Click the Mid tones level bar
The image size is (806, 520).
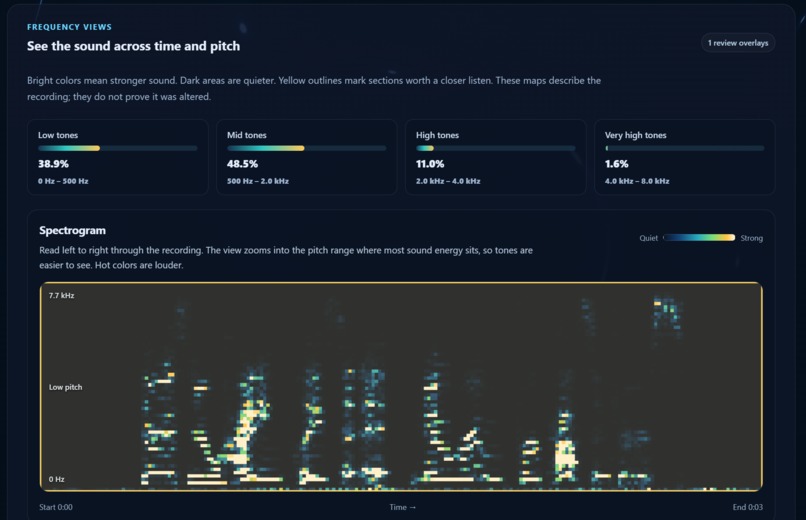click(306, 148)
